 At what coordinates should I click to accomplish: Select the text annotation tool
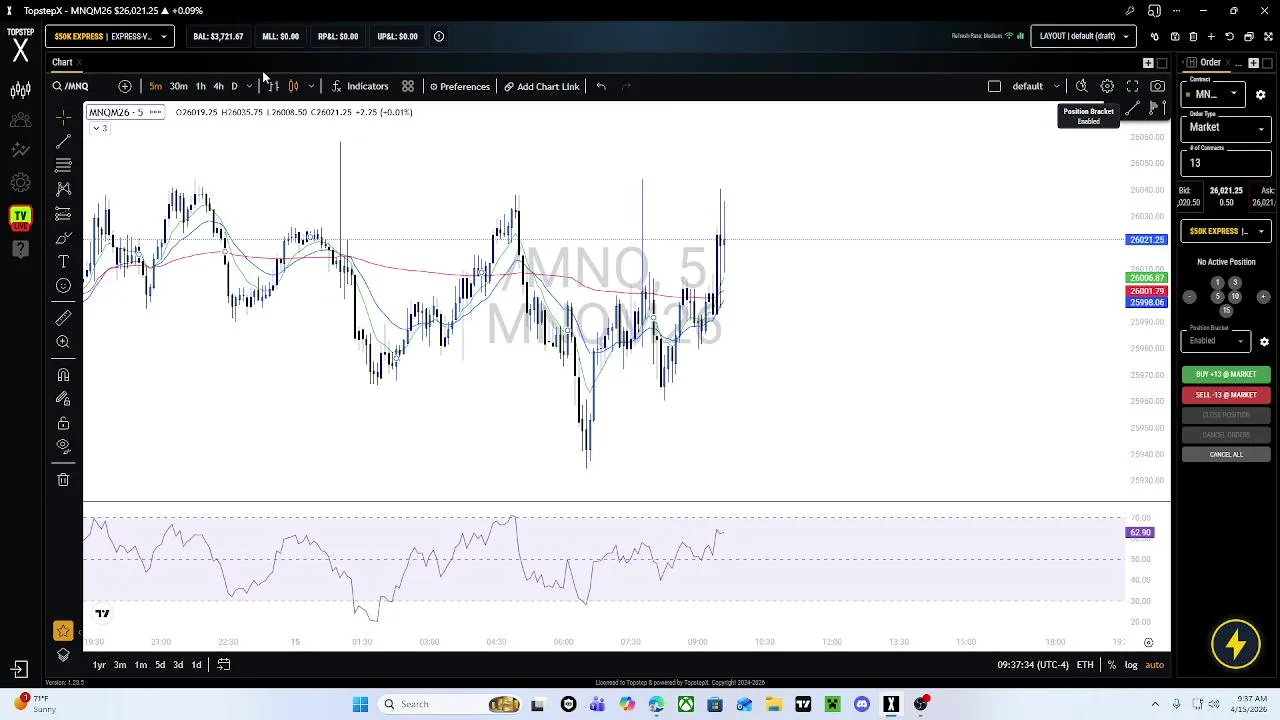point(63,262)
